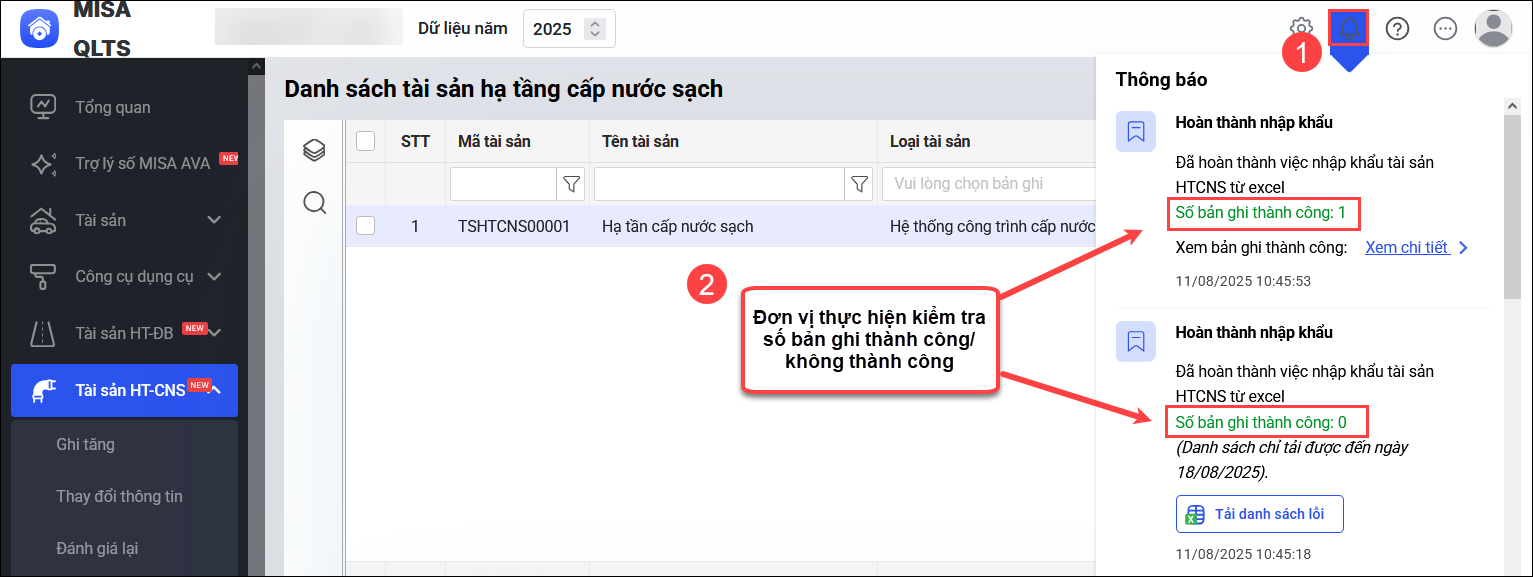1533x577 pixels.
Task: Click the Tài sản HT-CNS water tap icon
Action: (x=43, y=390)
